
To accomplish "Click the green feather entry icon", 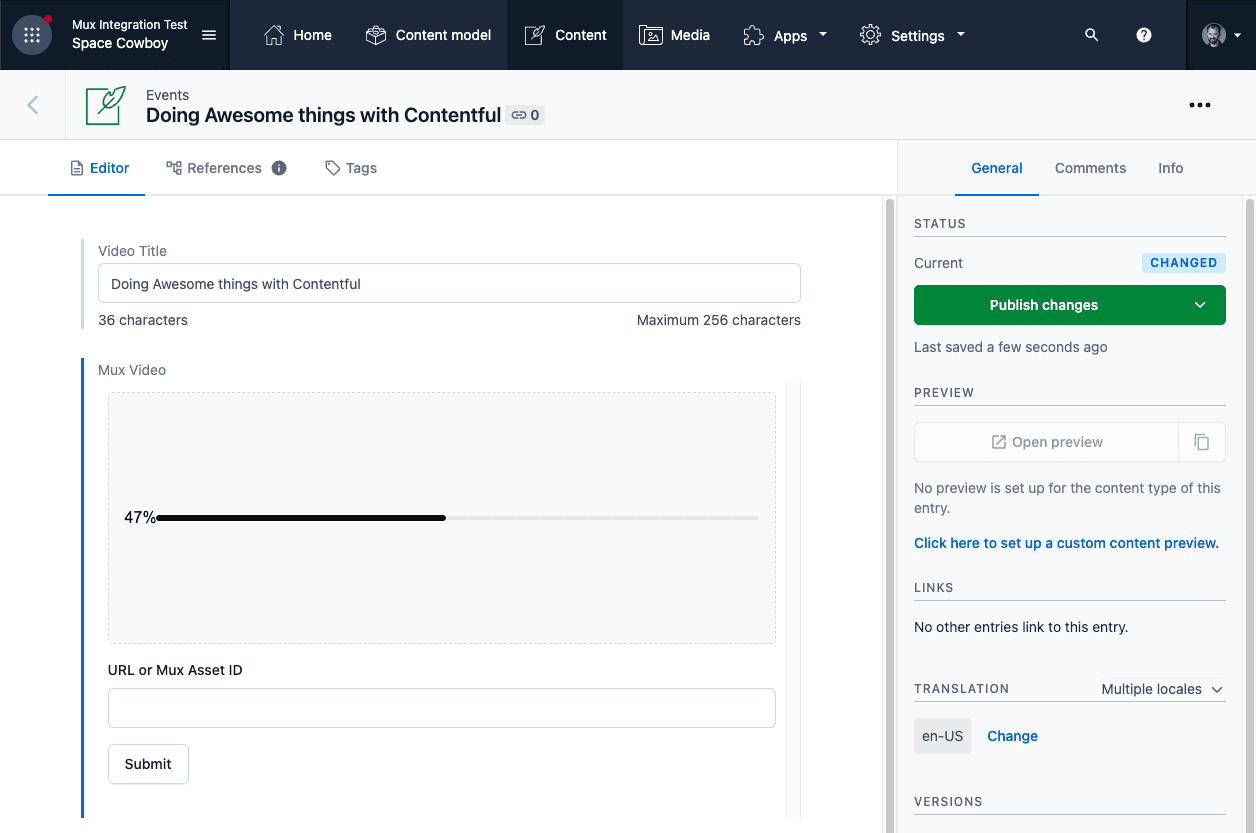I will (106, 105).
